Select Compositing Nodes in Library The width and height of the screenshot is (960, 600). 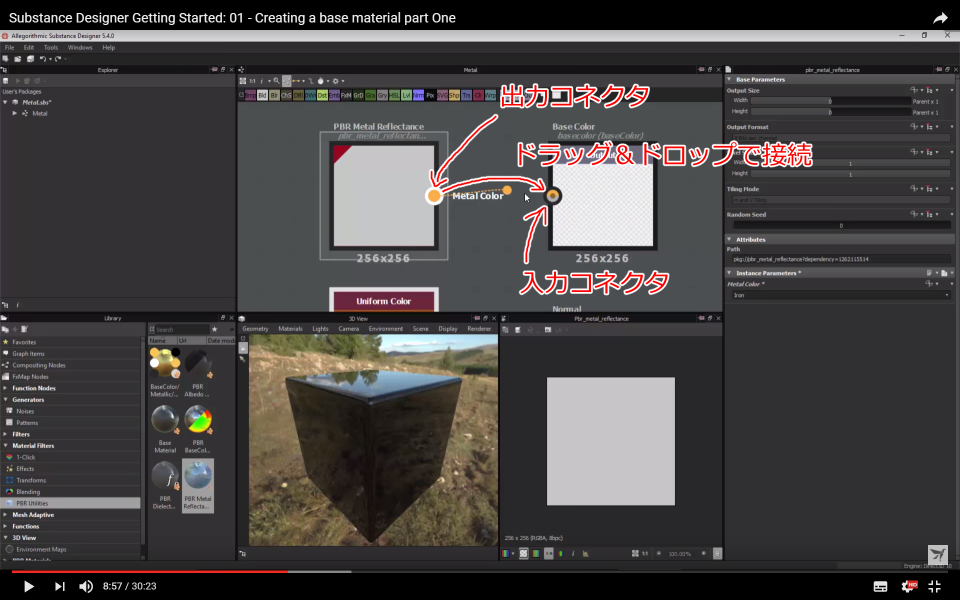point(39,365)
